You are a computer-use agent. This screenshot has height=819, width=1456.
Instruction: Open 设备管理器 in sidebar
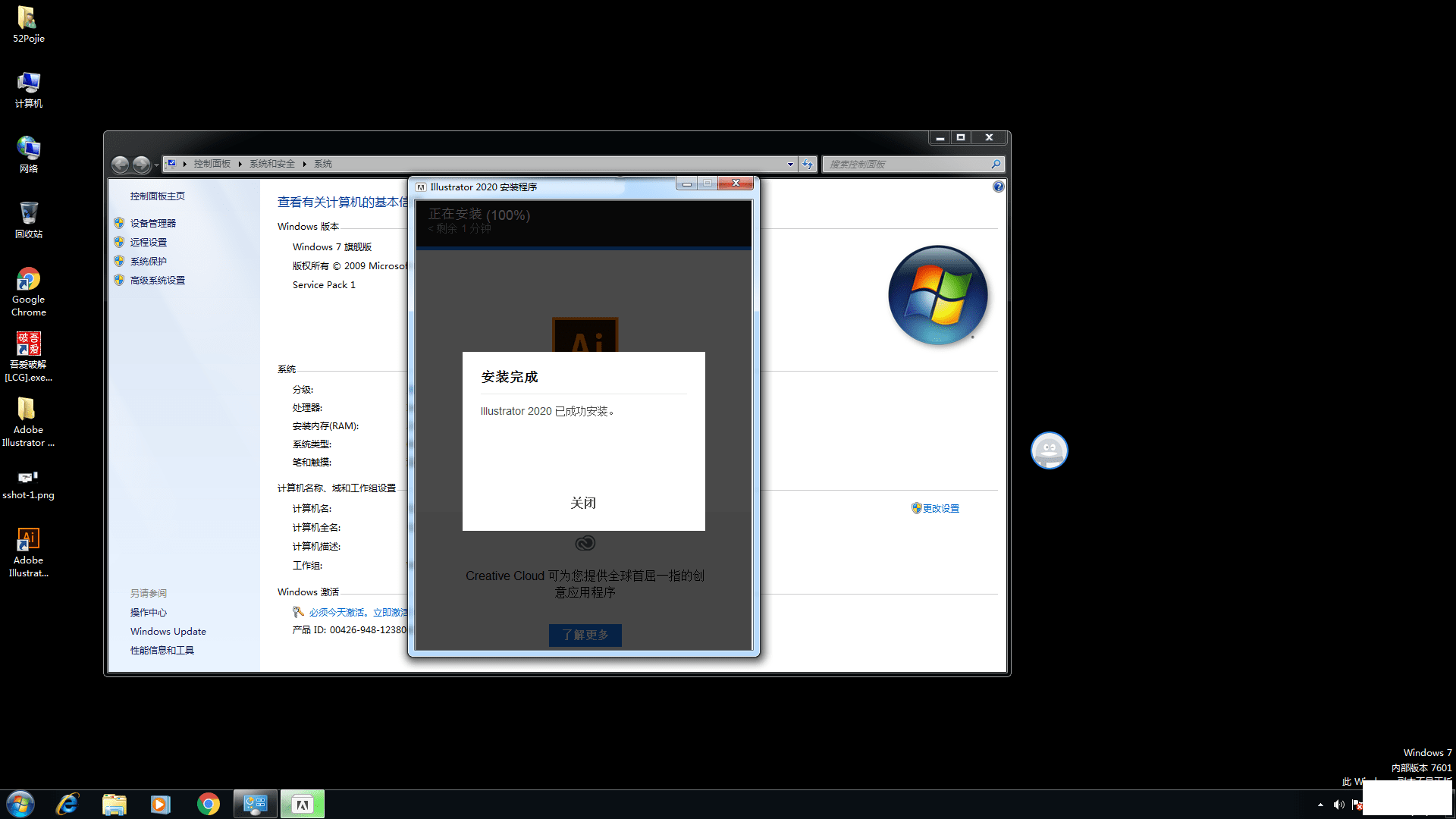(x=152, y=223)
